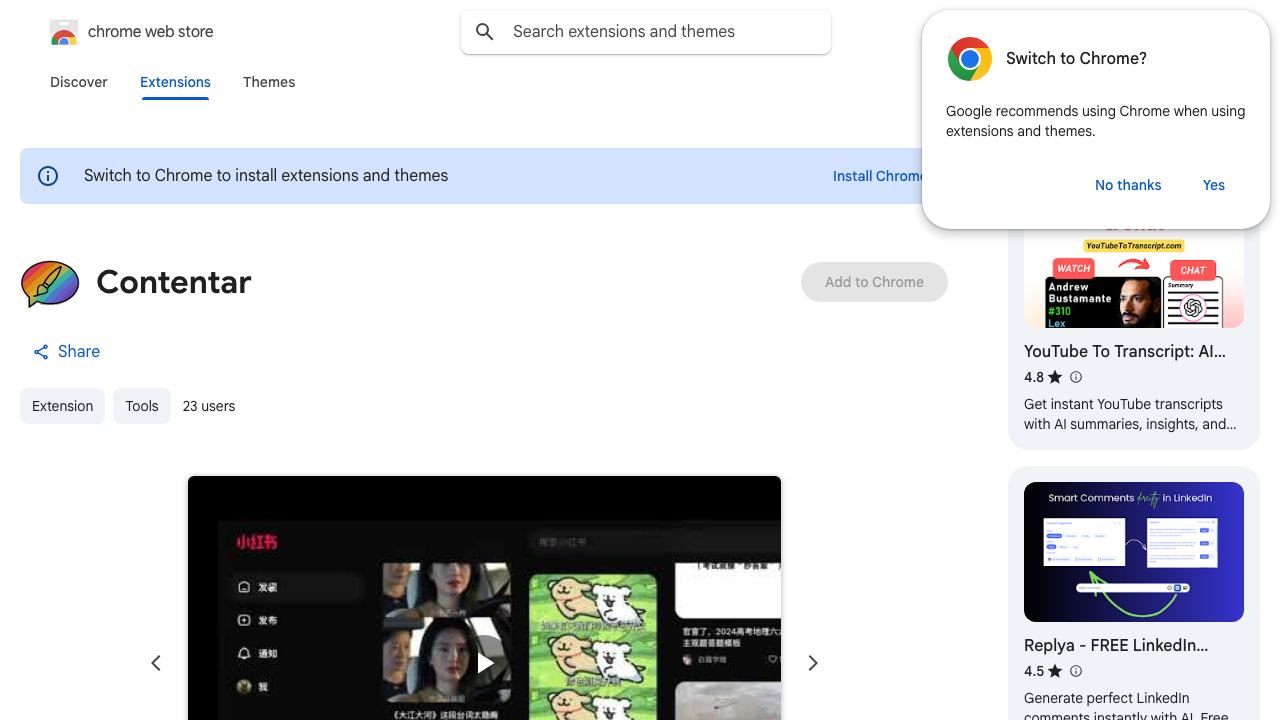
Task: Click "Get instant YouTube transcripts" description
Action: click(x=1130, y=414)
